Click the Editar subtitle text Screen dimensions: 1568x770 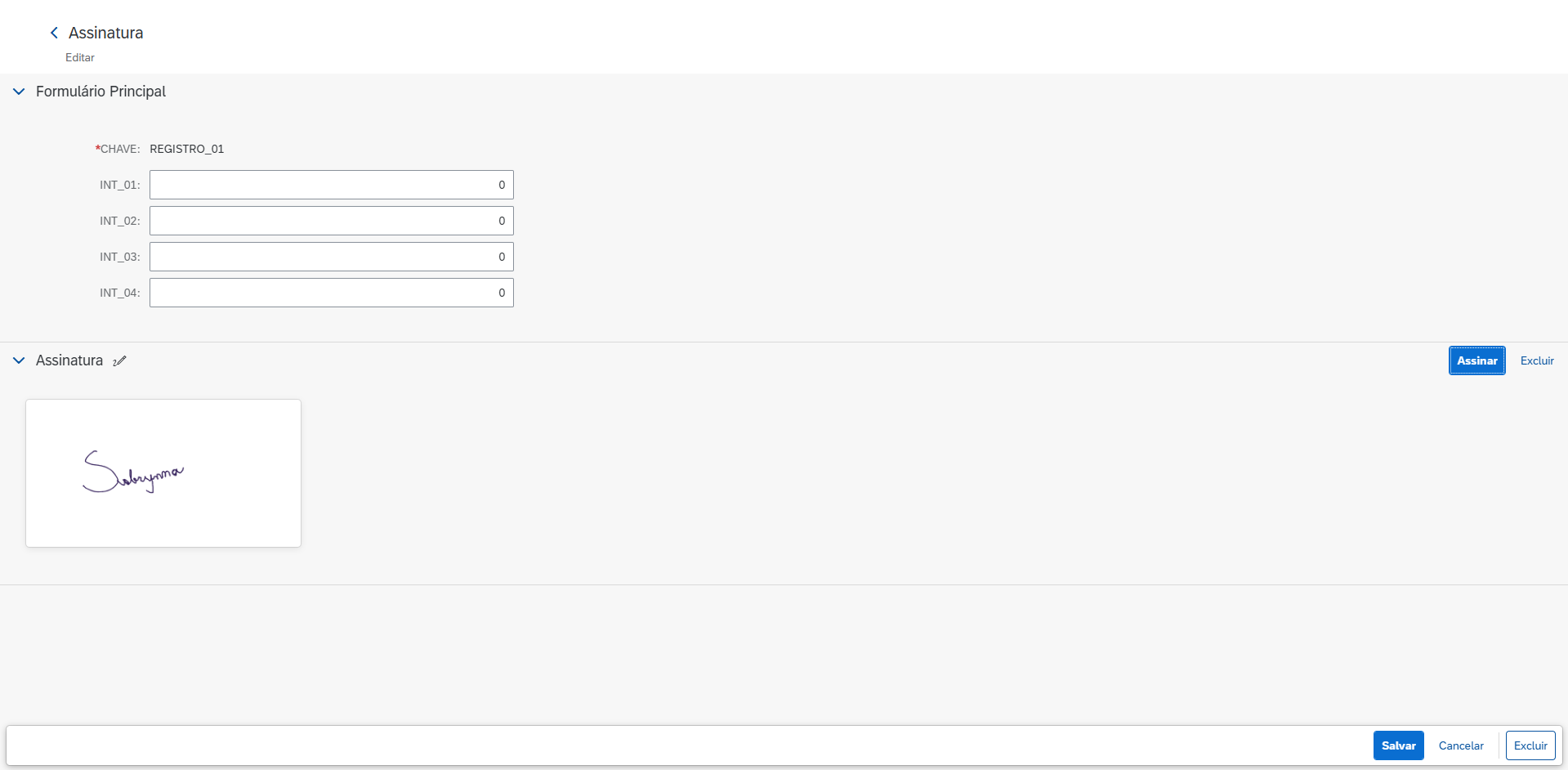coord(80,57)
